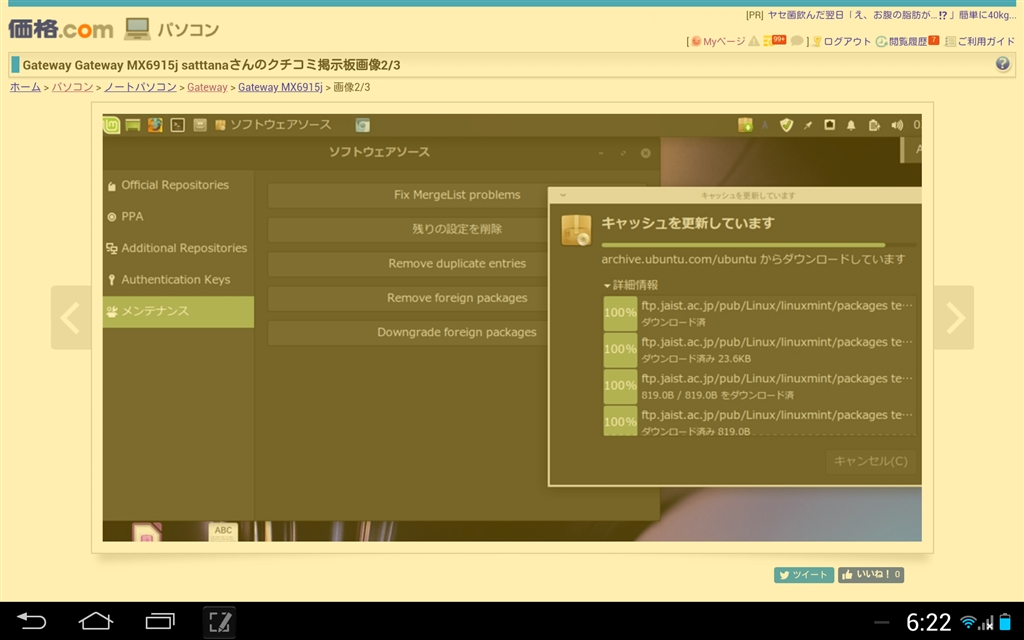
Task: Select メンテナンス in pictured sidebar
Action: tap(178, 312)
